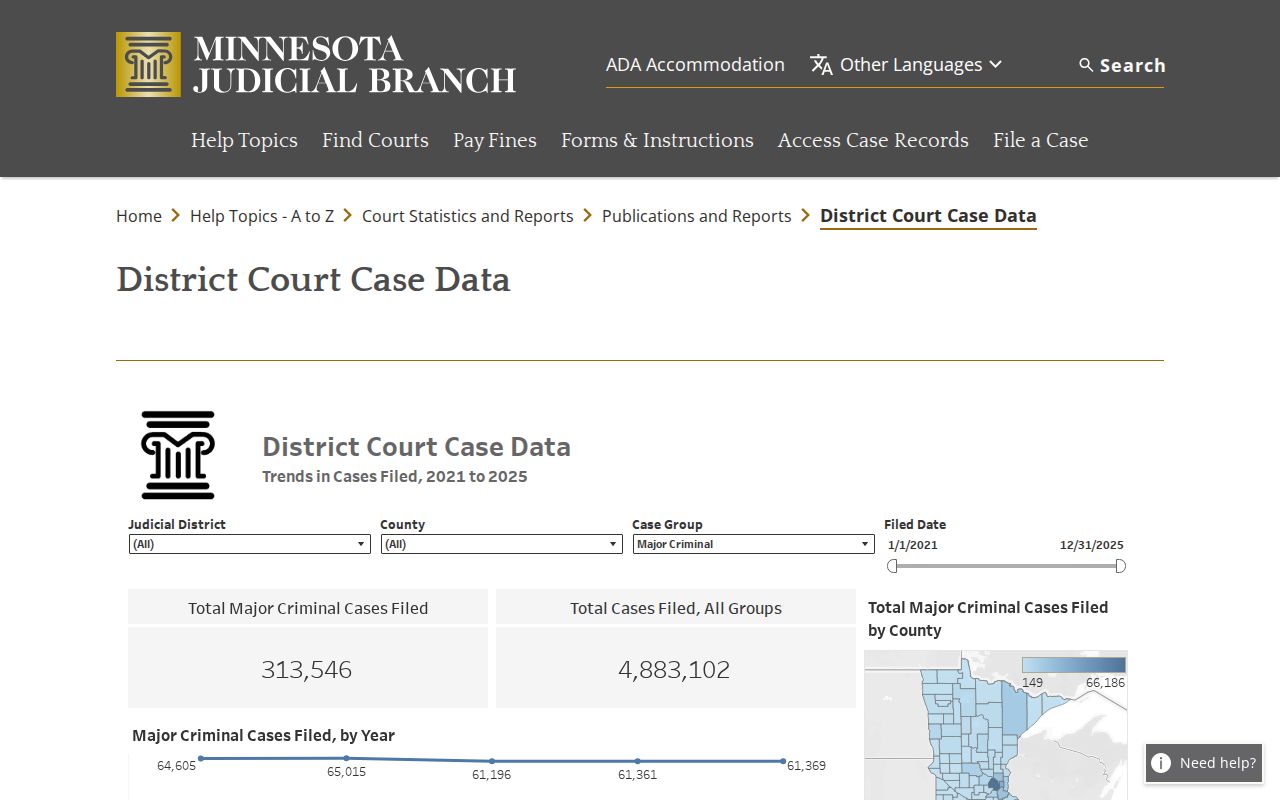Screen dimensions: 1280x800
Task: Click District Court Case Data breadcrumb
Action: 928,216
